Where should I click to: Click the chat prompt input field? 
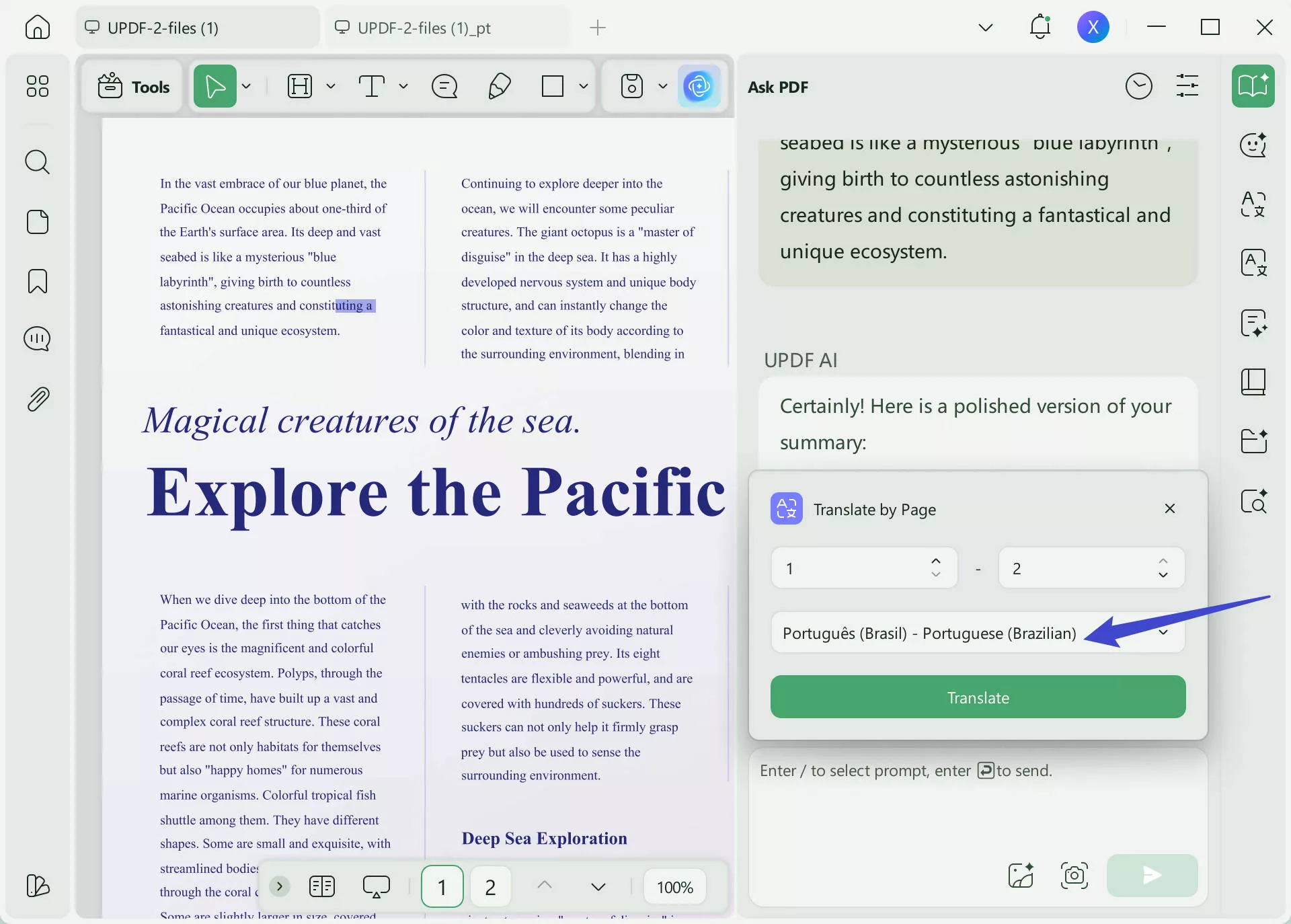tap(975, 807)
